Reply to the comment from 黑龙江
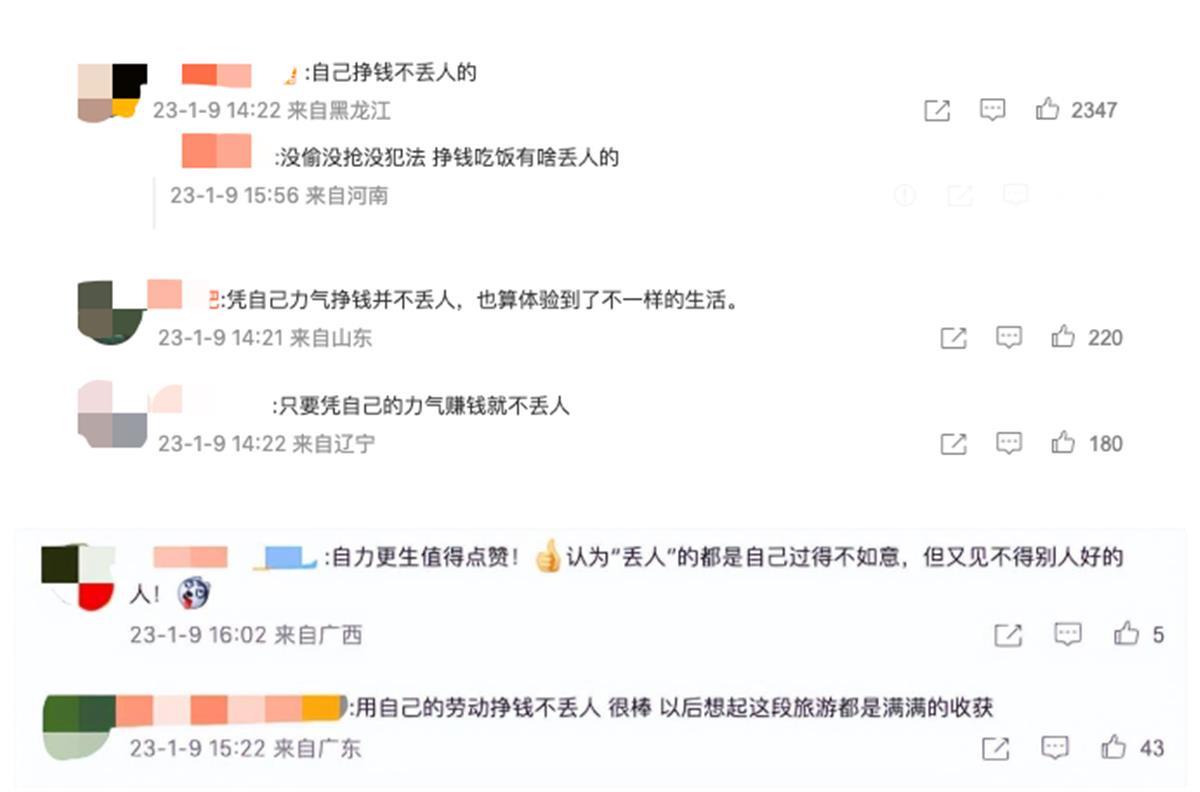This screenshot has width=1200, height=792. click(x=992, y=109)
